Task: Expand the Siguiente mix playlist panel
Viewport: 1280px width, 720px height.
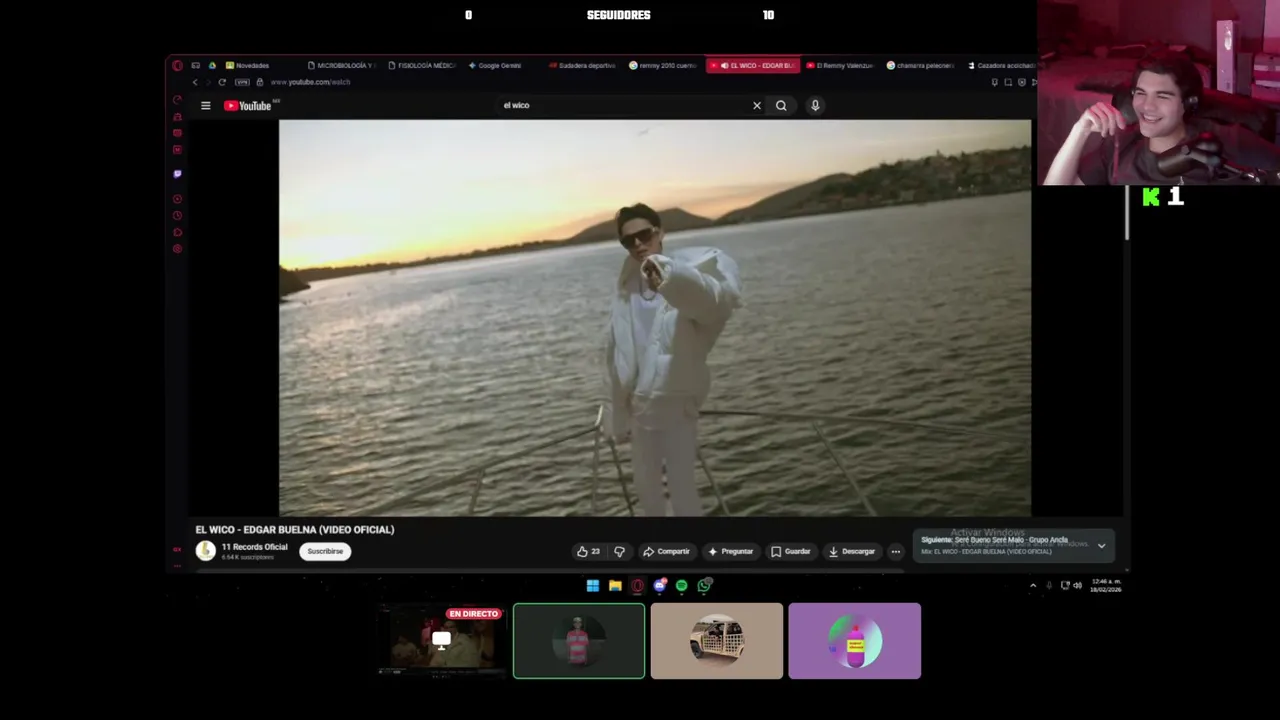Action: click(1101, 546)
